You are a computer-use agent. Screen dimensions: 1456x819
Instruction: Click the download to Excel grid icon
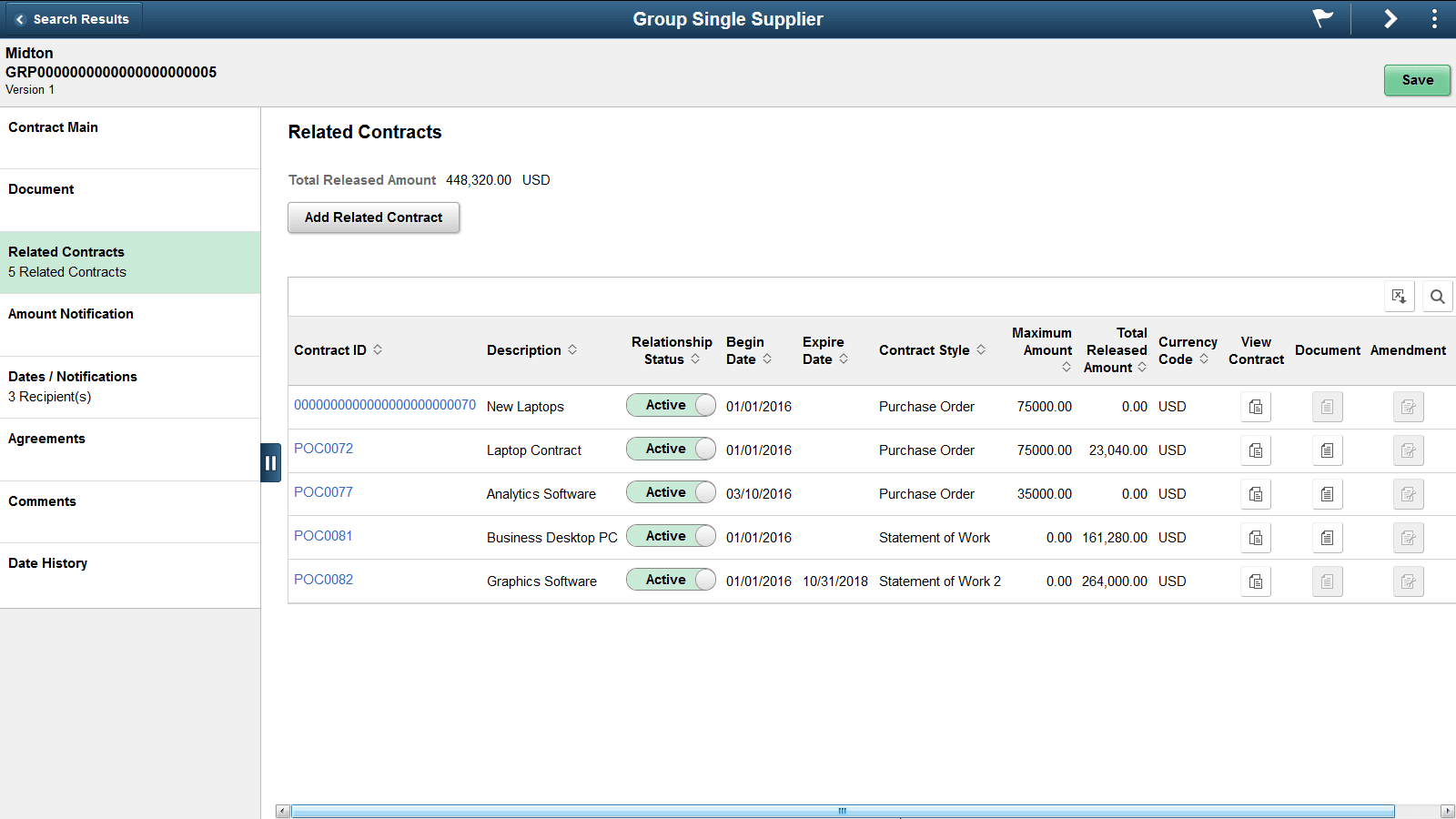pyautogui.click(x=1400, y=296)
